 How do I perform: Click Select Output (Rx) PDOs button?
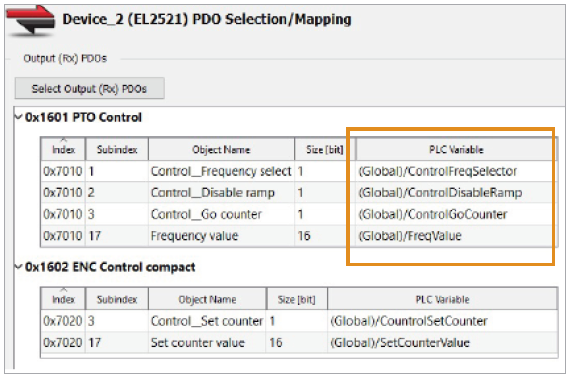tap(89, 88)
